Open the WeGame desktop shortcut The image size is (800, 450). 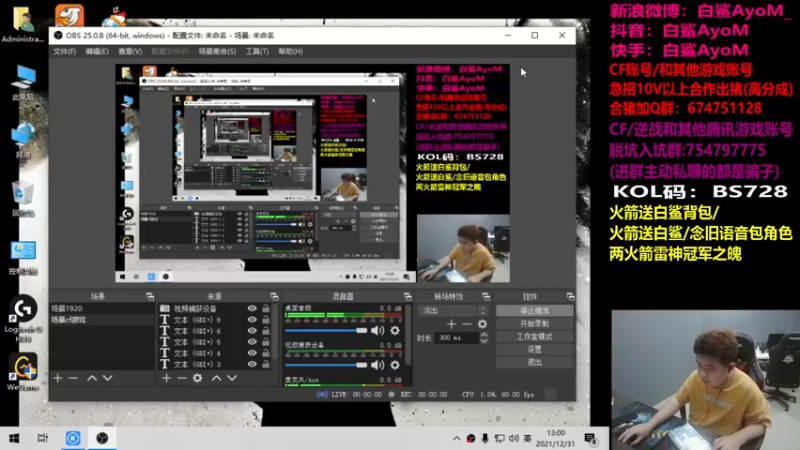pyautogui.click(x=23, y=371)
